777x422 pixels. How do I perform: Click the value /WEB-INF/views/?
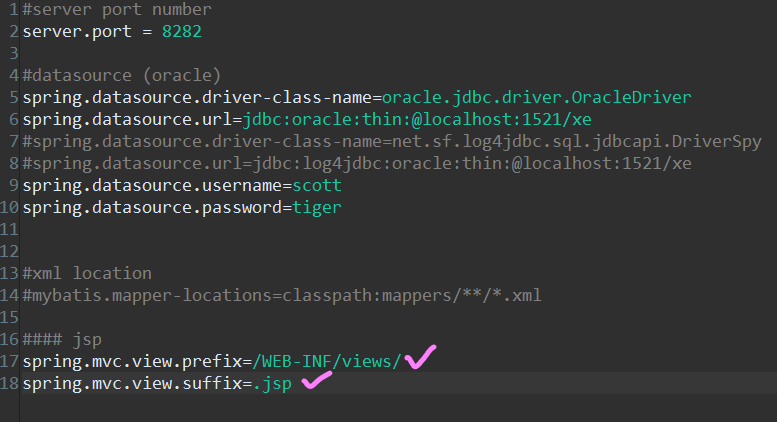[327, 362]
